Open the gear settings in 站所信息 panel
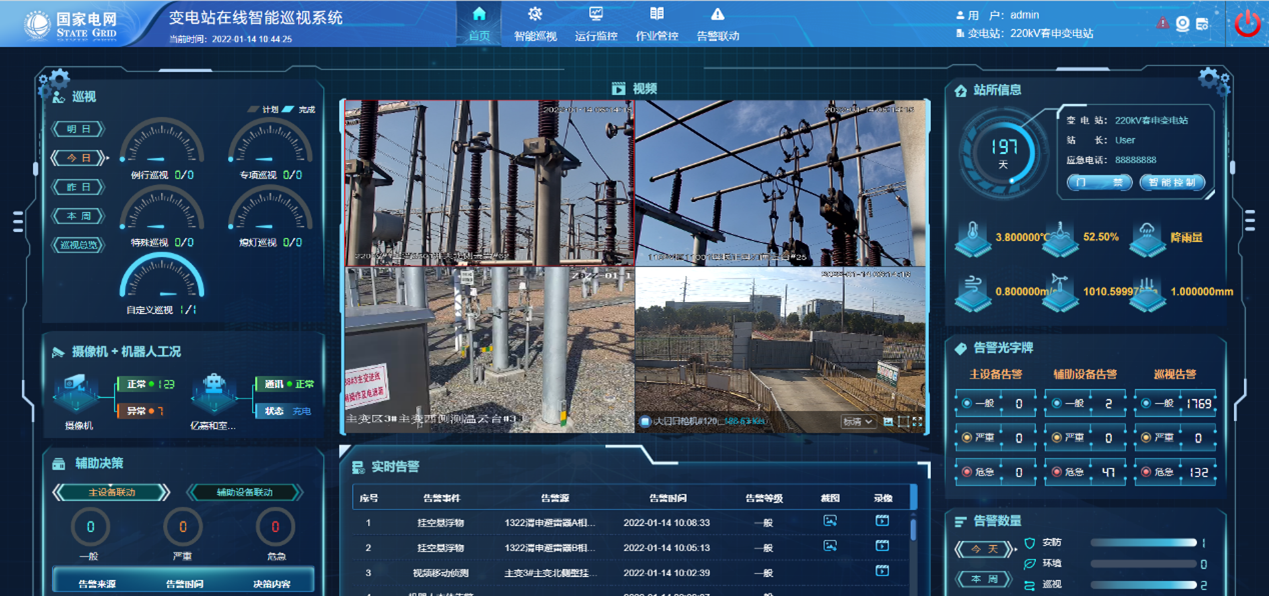The image size is (1269, 596). [x=1212, y=80]
